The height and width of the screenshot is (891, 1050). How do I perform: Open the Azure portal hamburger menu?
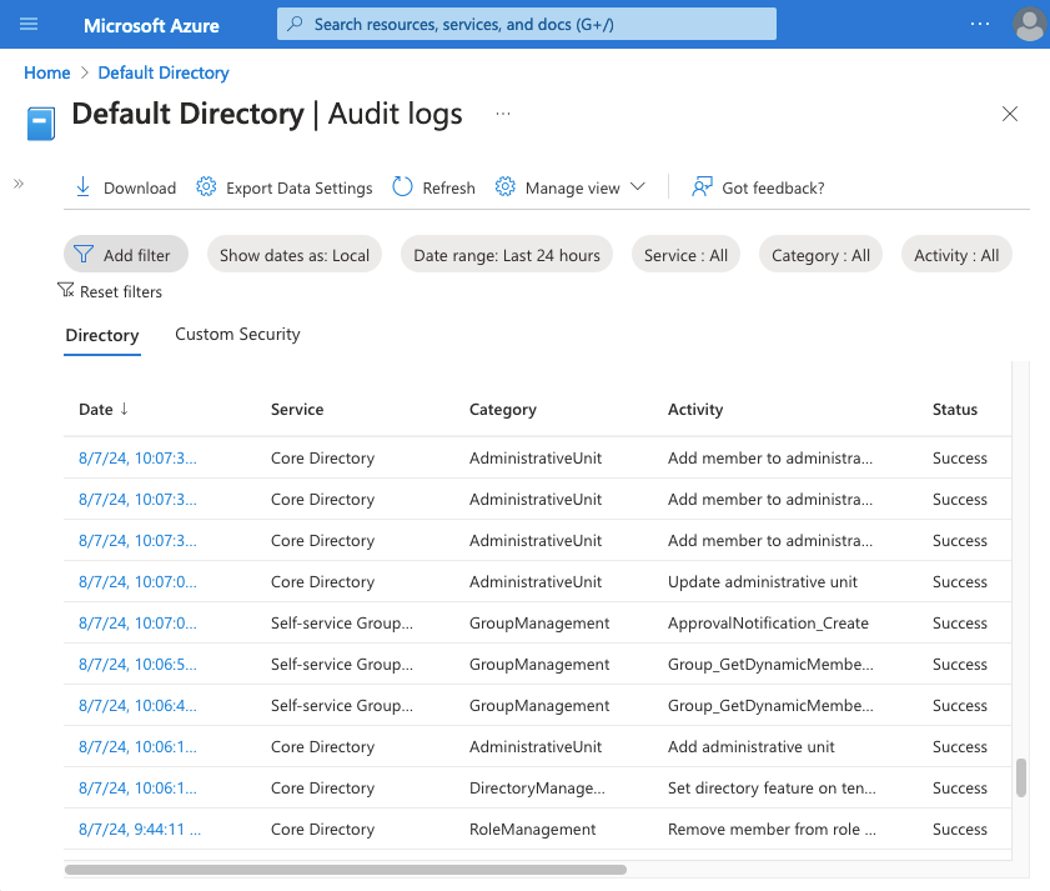tap(28, 24)
